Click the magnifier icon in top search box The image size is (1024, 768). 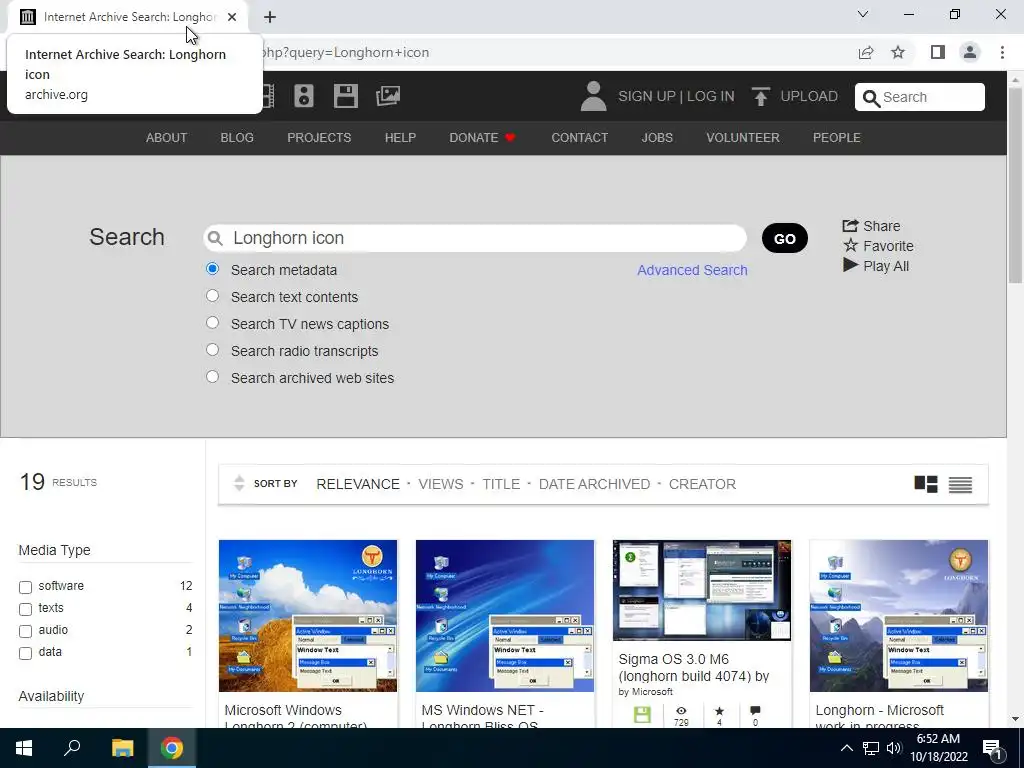(871, 98)
